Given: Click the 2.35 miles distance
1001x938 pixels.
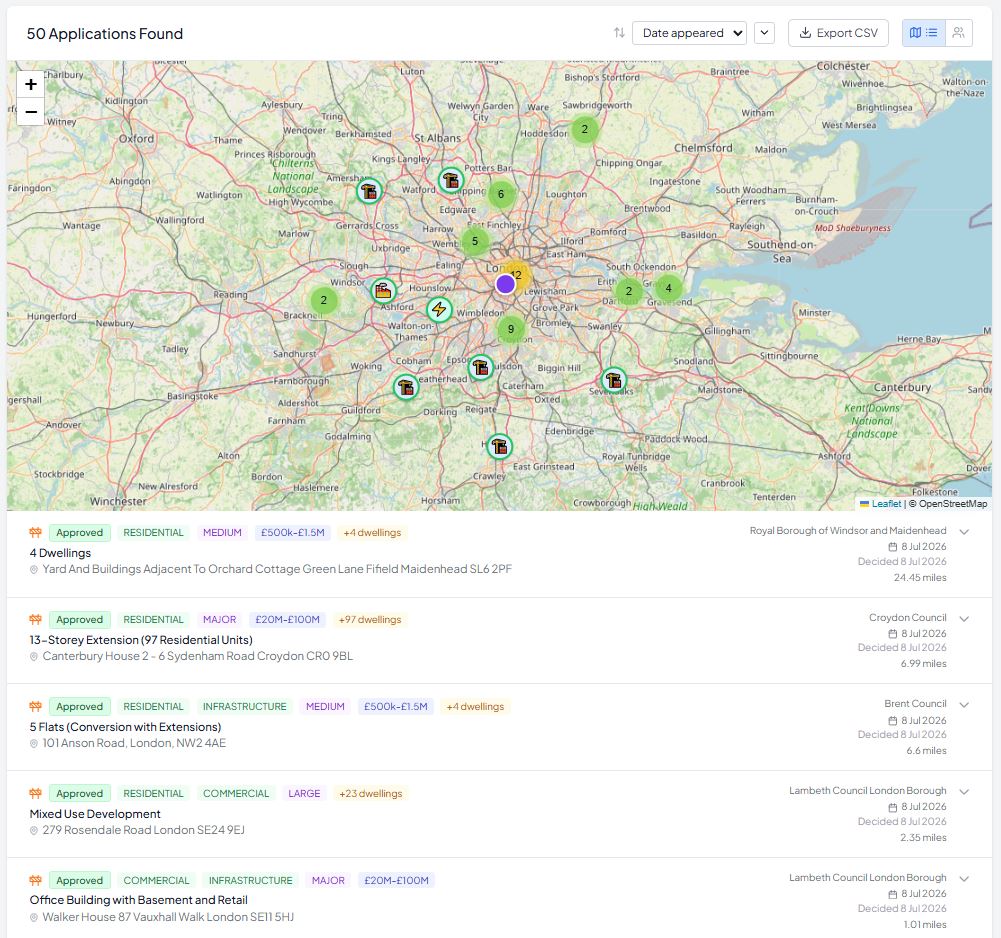Looking at the screenshot, I should pyautogui.click(x=923, y=837).
